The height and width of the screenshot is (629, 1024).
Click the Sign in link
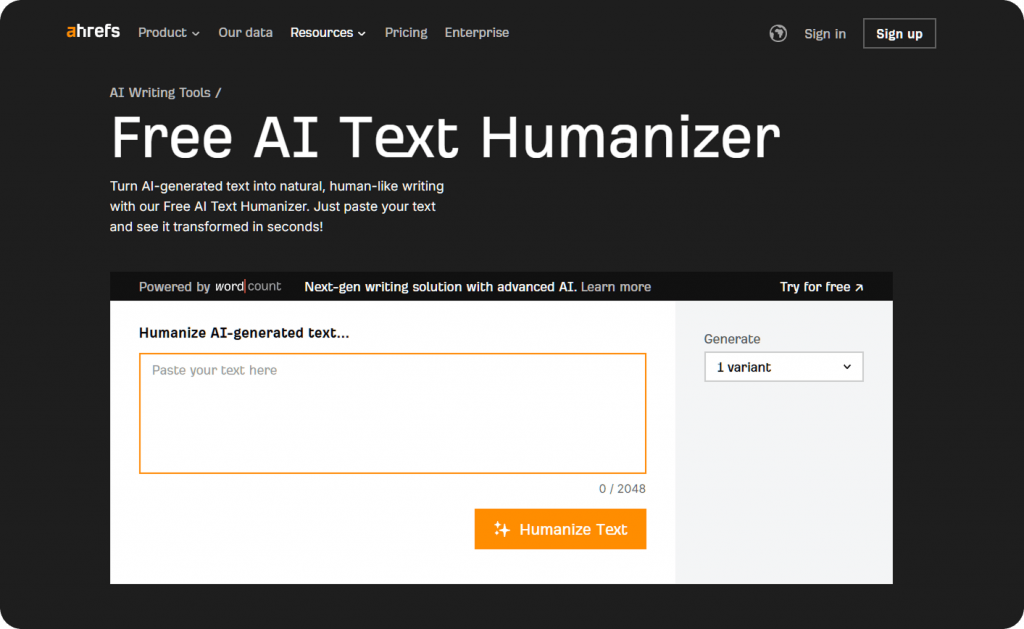[x=824, y=34]
